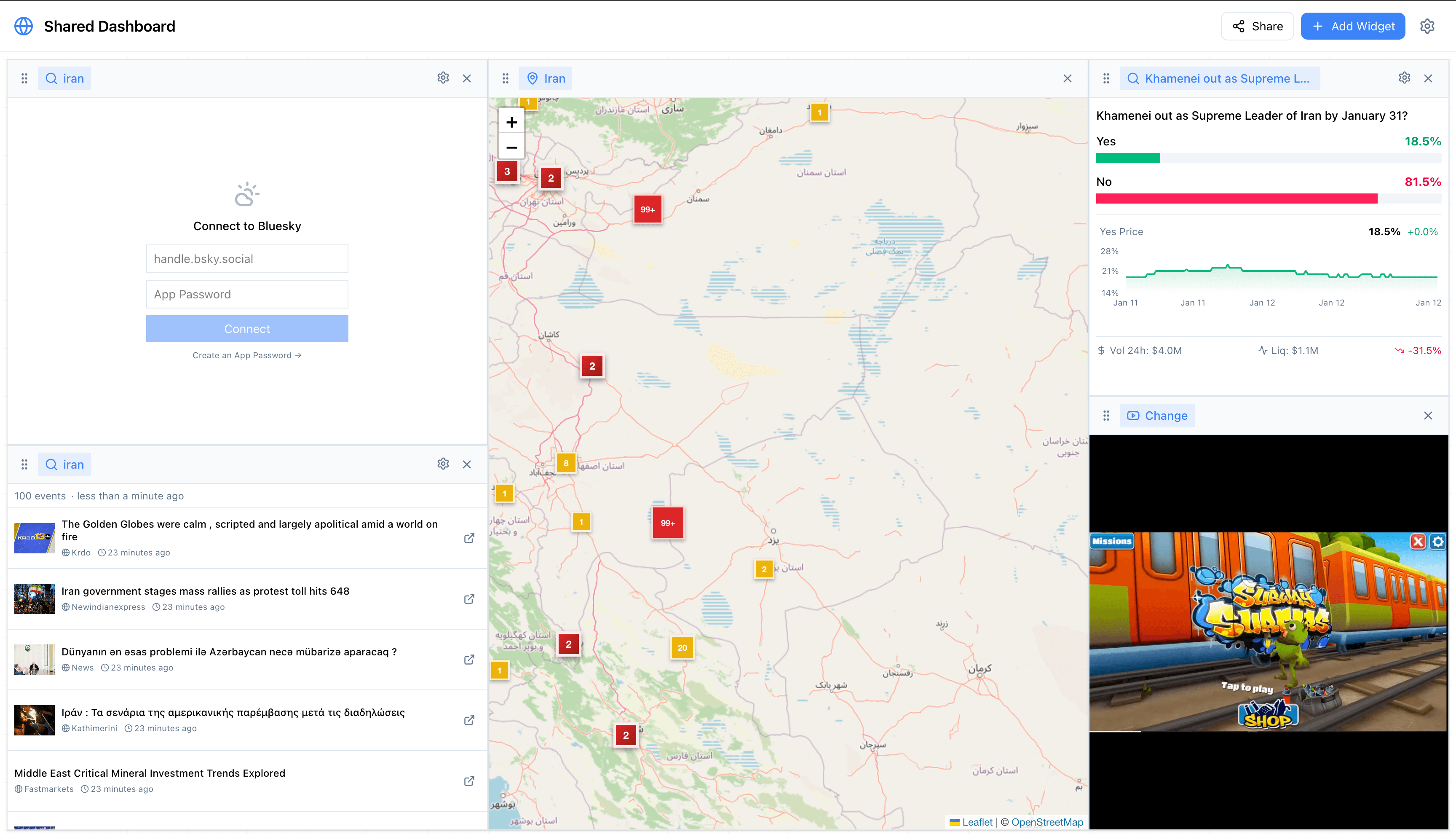
Task: Click the Share button
Action: (x=1257, y=27)
